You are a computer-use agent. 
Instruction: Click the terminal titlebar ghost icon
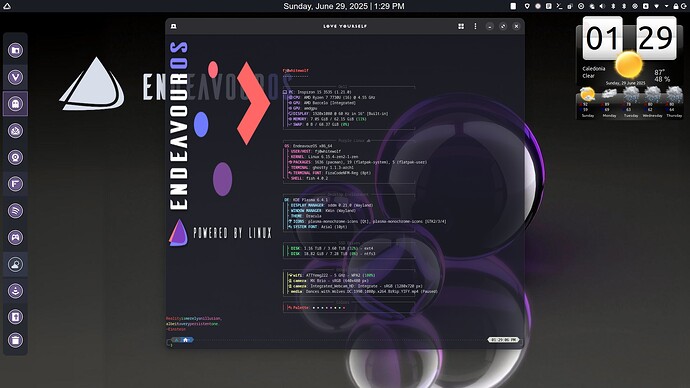(x=173, y=26)
